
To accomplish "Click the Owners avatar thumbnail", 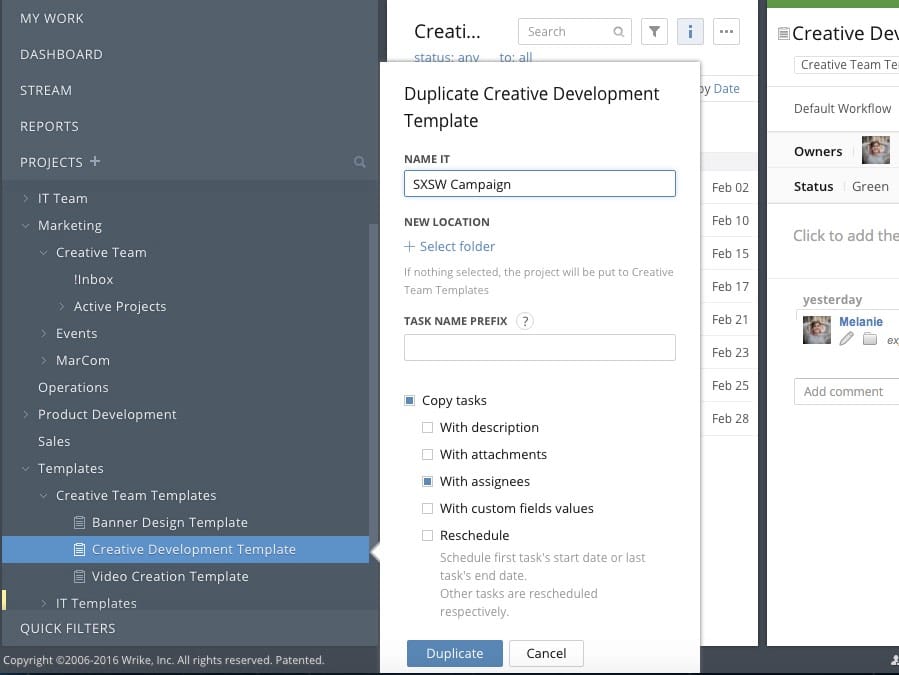I will tap(876, 151).
